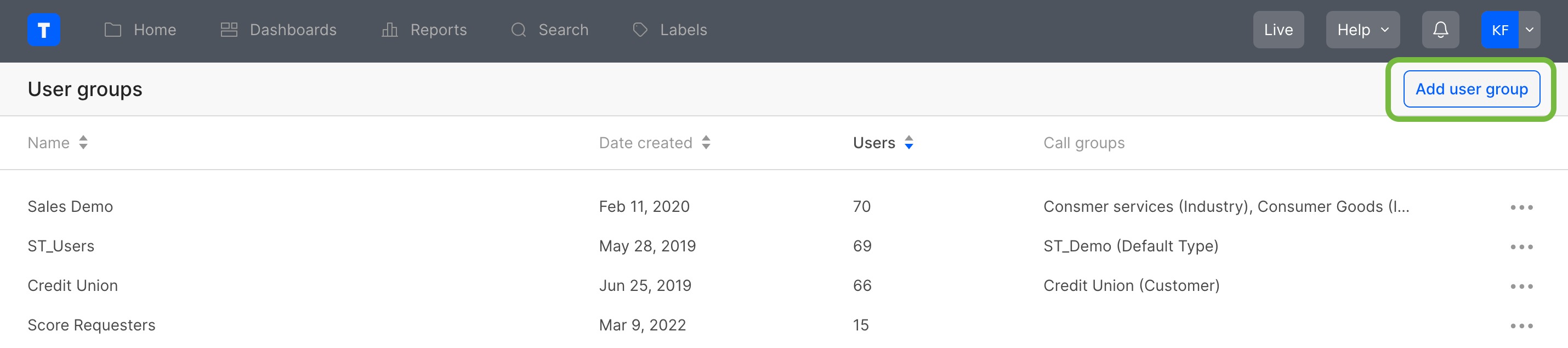The height and width of the screenshot is (348, 1568).
Task: Open the Labels tag icon
Action: [x=640, y=29]
